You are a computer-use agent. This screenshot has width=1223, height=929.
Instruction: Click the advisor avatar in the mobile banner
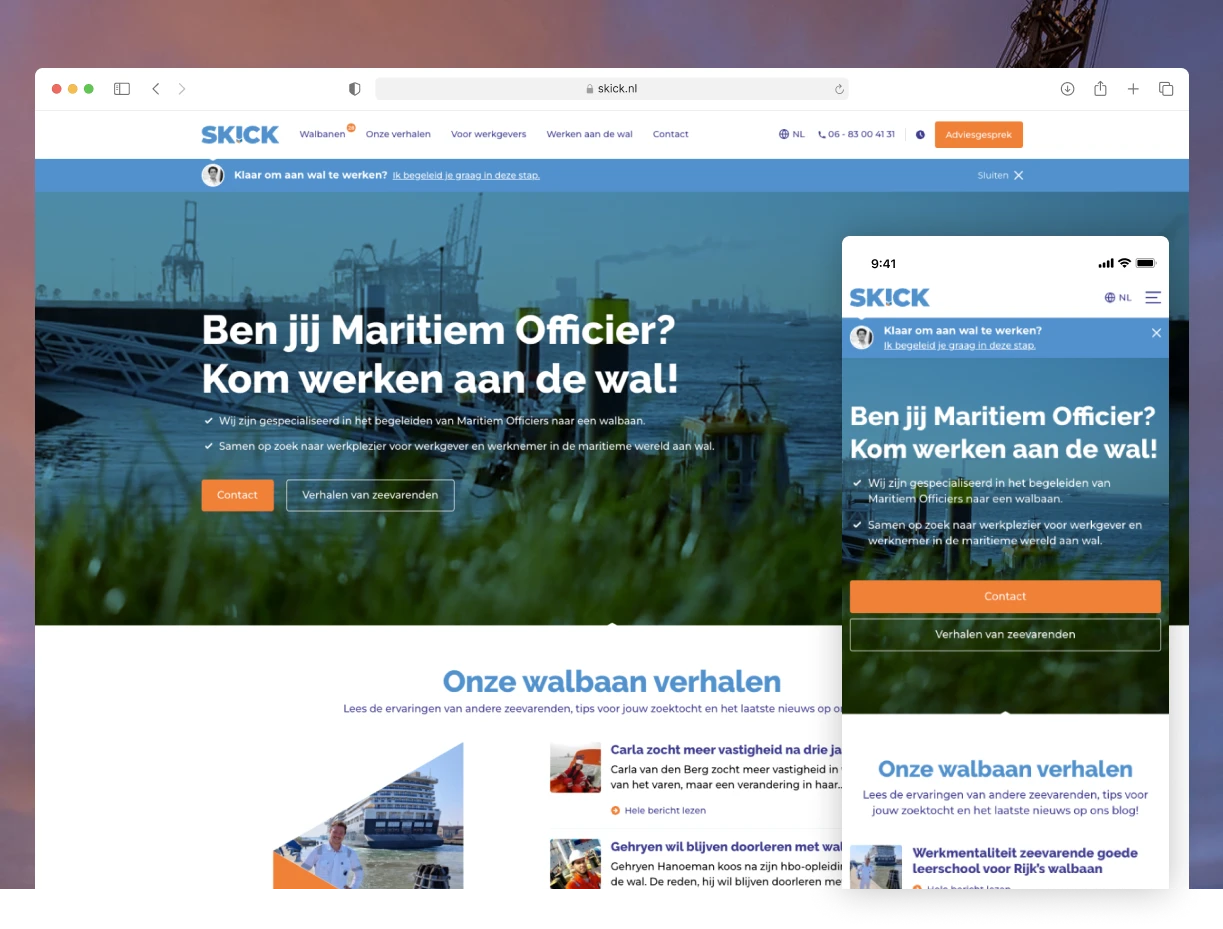coord(861,337)
